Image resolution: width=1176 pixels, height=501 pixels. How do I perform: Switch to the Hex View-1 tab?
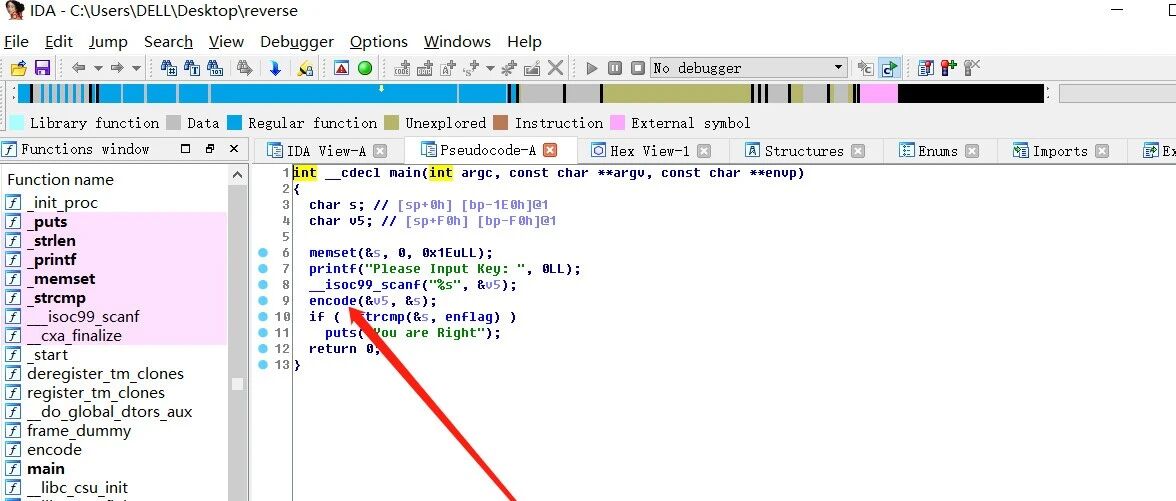pos(650,151)
